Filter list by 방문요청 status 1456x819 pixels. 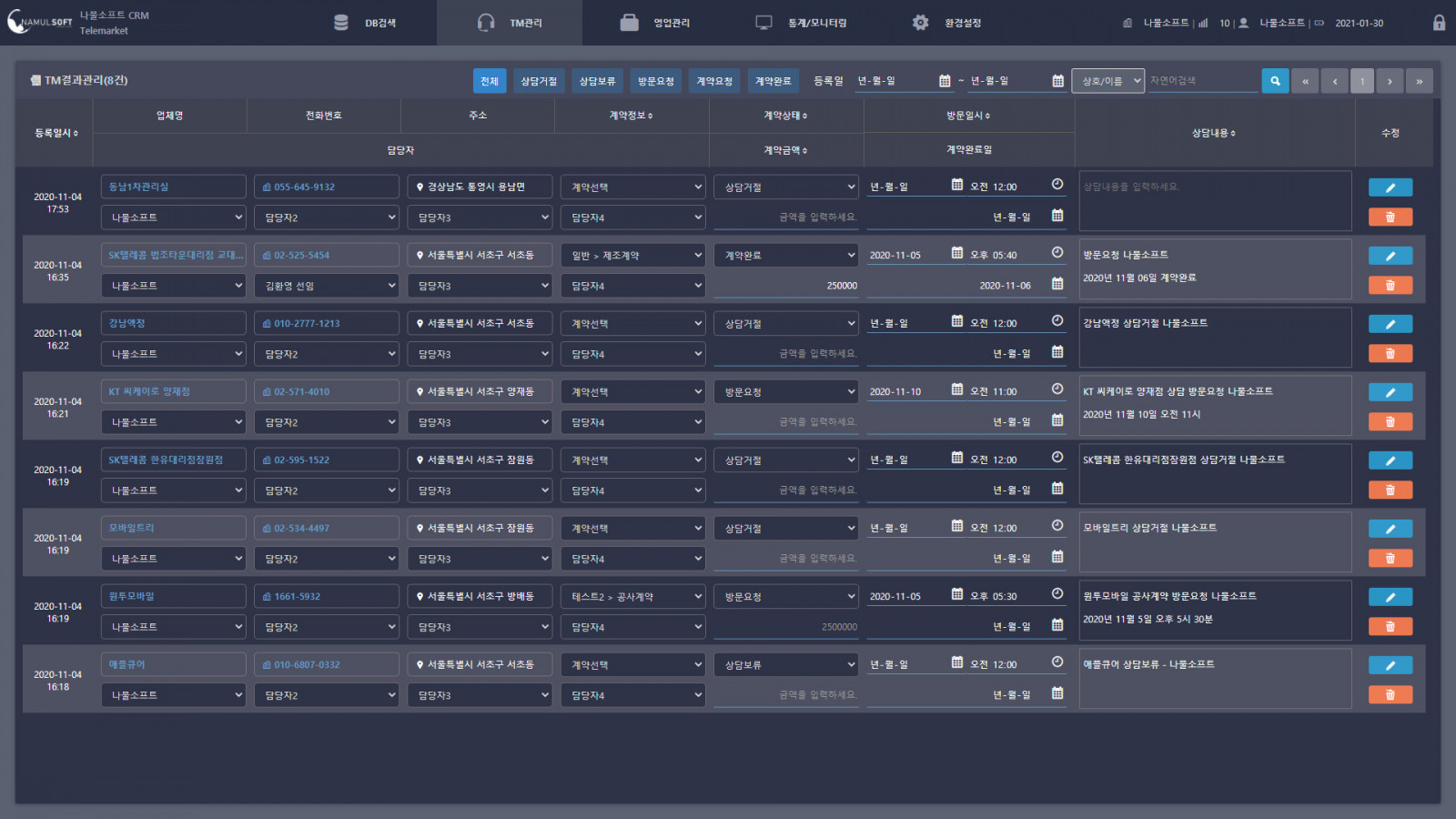tap(655, 81)
